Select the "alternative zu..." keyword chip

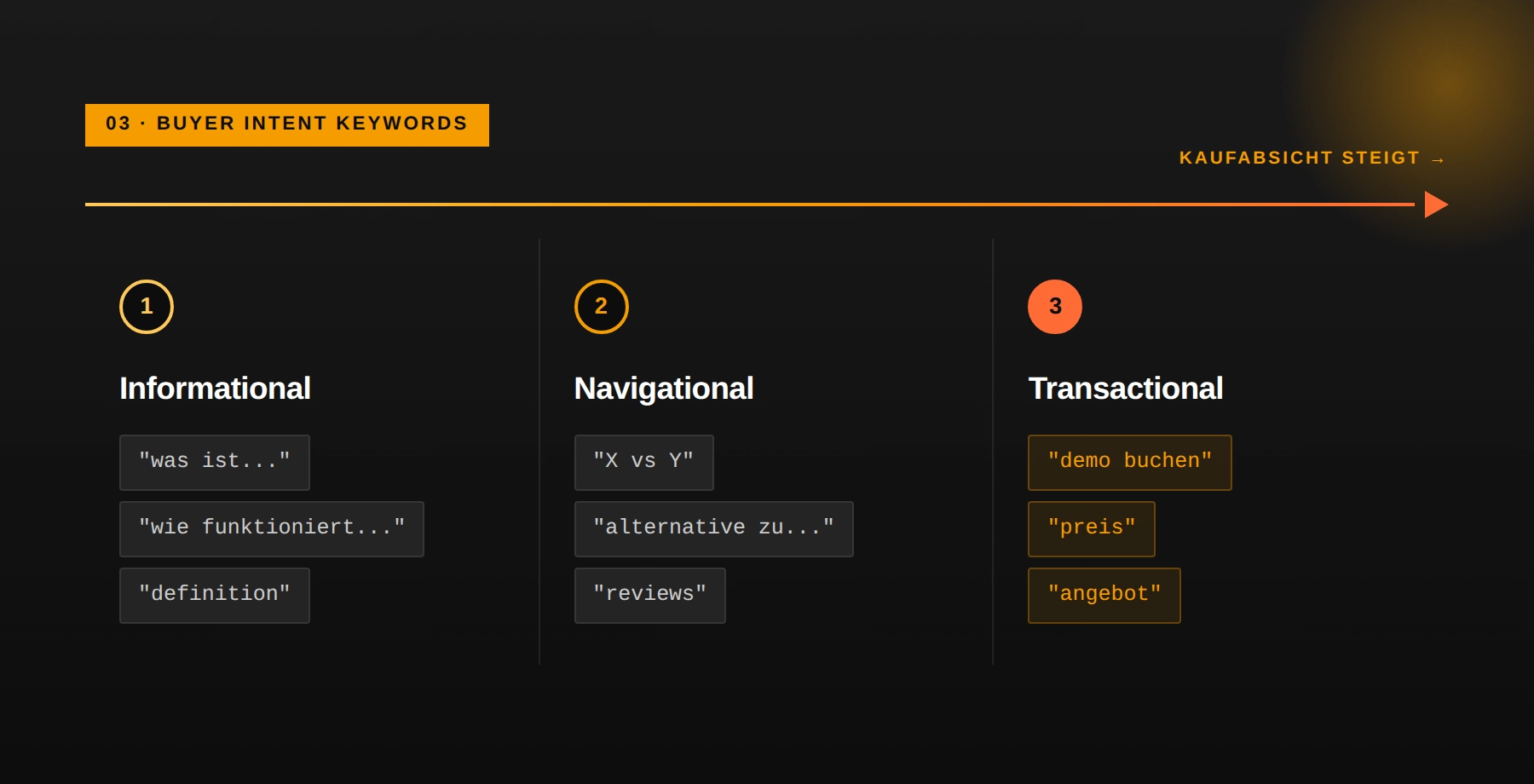[714, 529]
